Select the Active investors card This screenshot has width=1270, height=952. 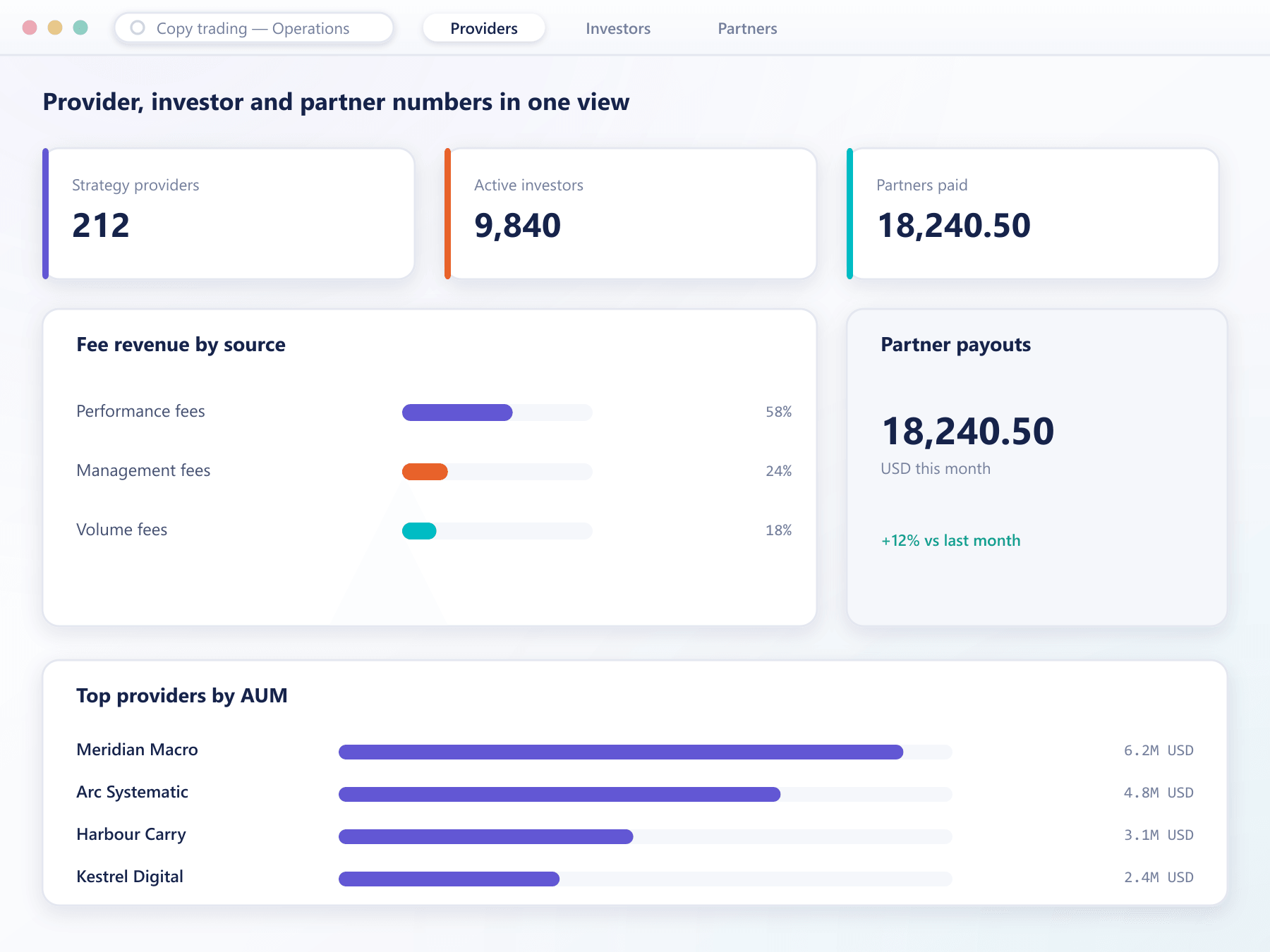coord(631,214)
